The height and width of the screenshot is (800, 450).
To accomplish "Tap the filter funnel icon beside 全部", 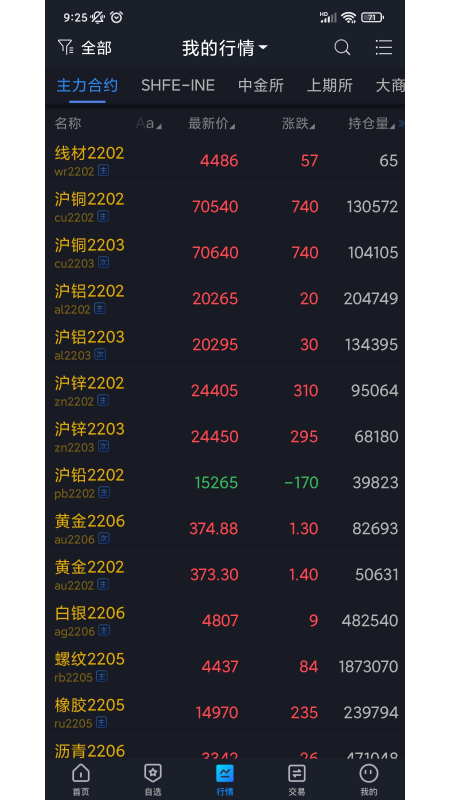I will pos(65,47).
